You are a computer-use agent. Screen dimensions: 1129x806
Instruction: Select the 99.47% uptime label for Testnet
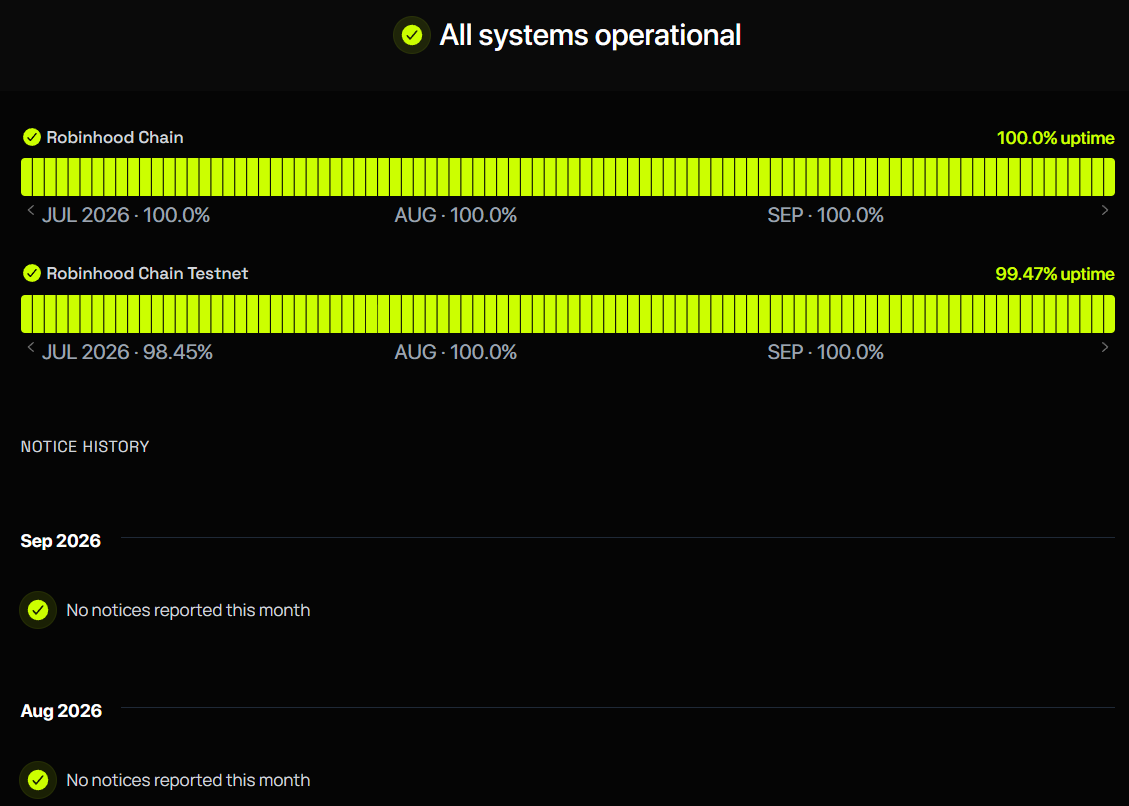(1055, 274)
